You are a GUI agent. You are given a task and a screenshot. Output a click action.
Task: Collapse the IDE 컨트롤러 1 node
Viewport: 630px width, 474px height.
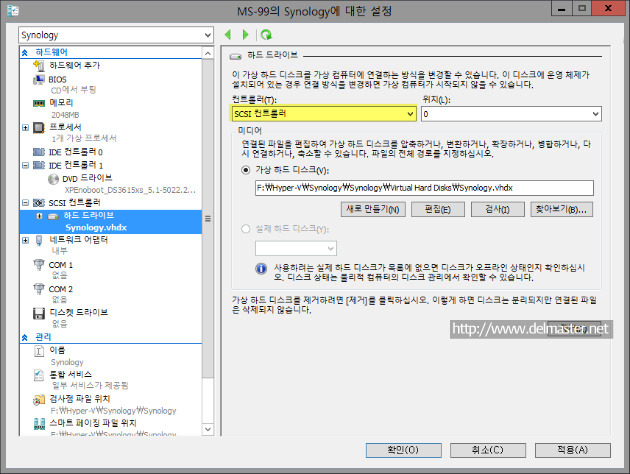tap(25, 165)
